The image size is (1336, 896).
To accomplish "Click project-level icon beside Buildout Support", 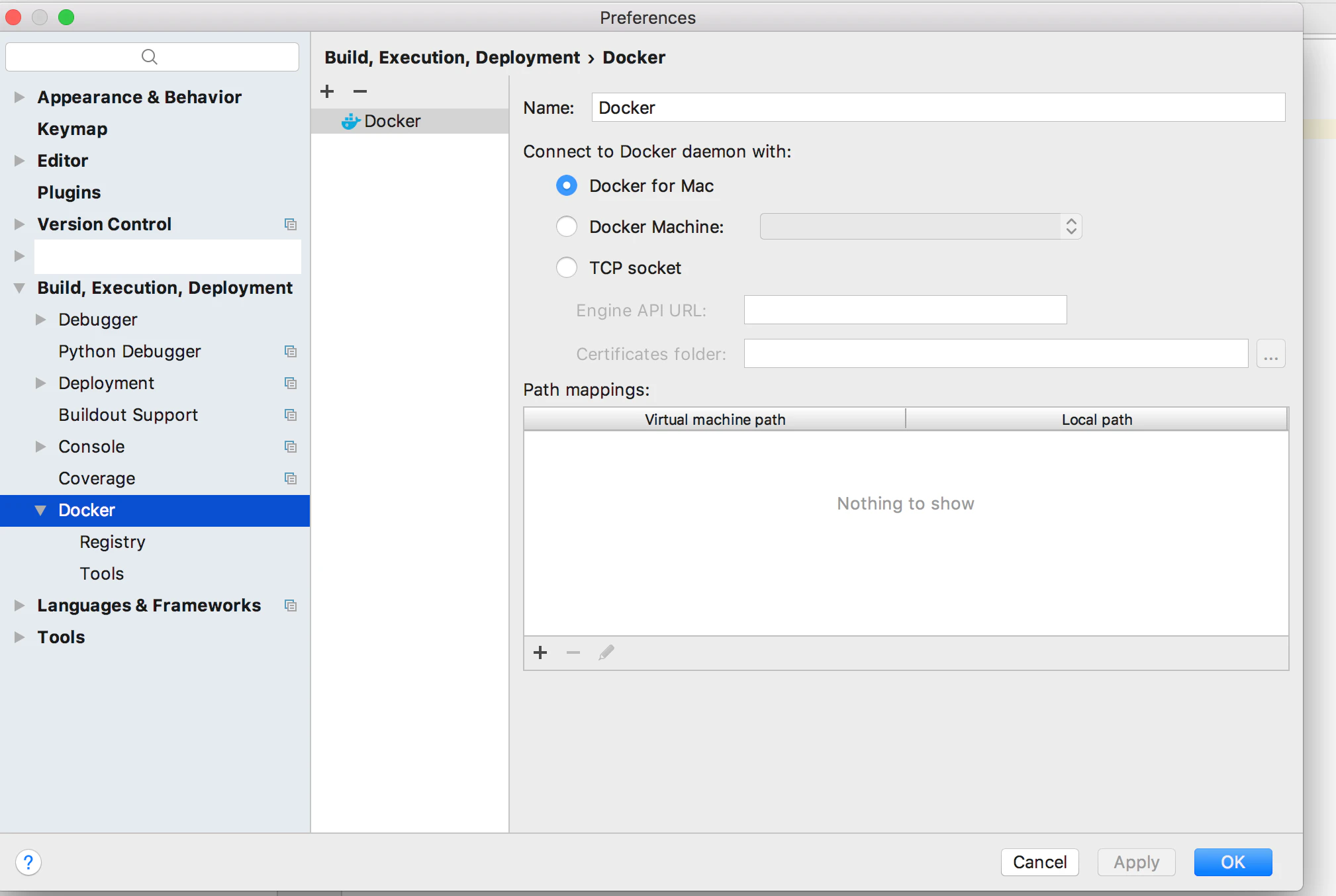I will (290, 415).
